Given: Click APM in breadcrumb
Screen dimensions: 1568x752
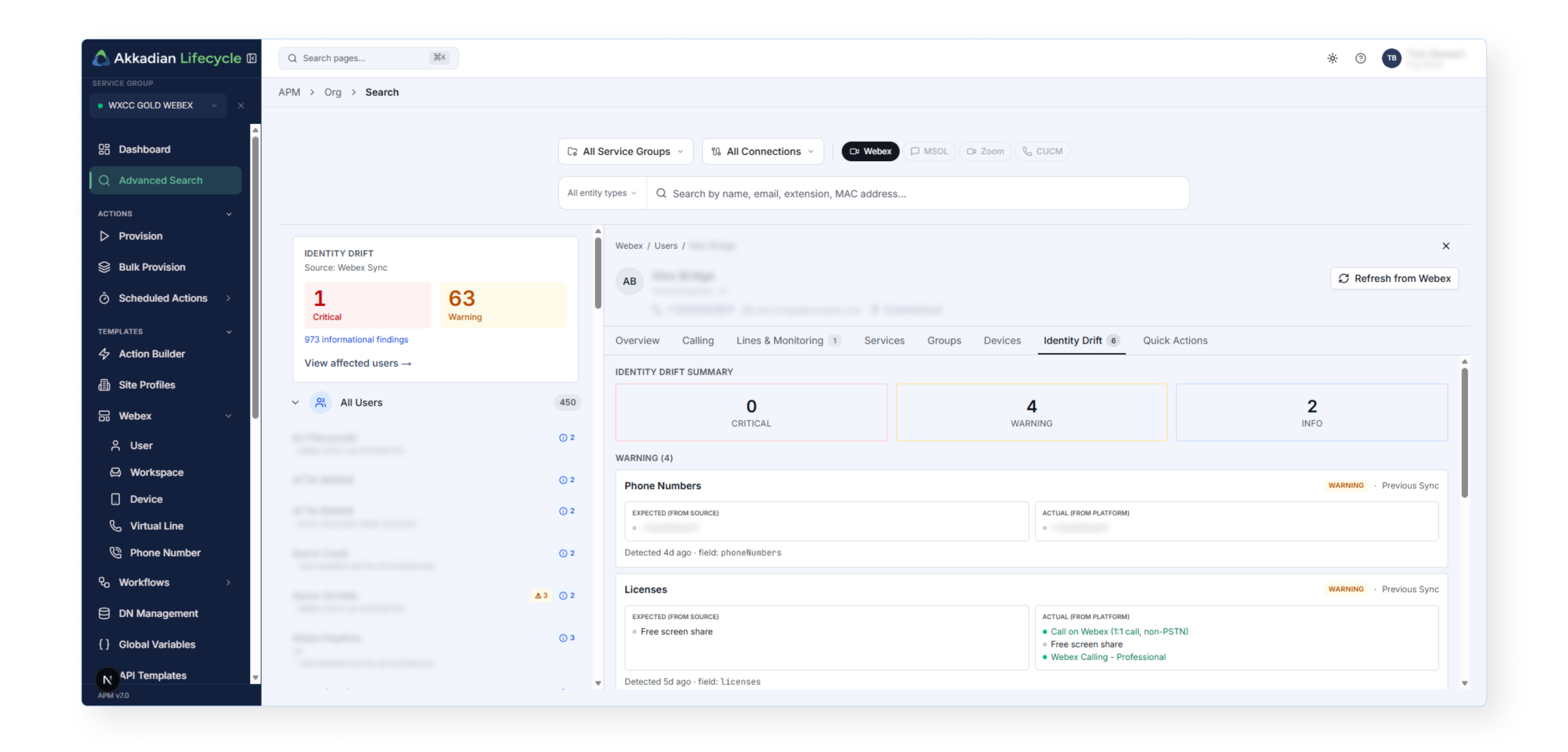Looking at the screenshot, I should pyautogui.click(x=289, y=92).
